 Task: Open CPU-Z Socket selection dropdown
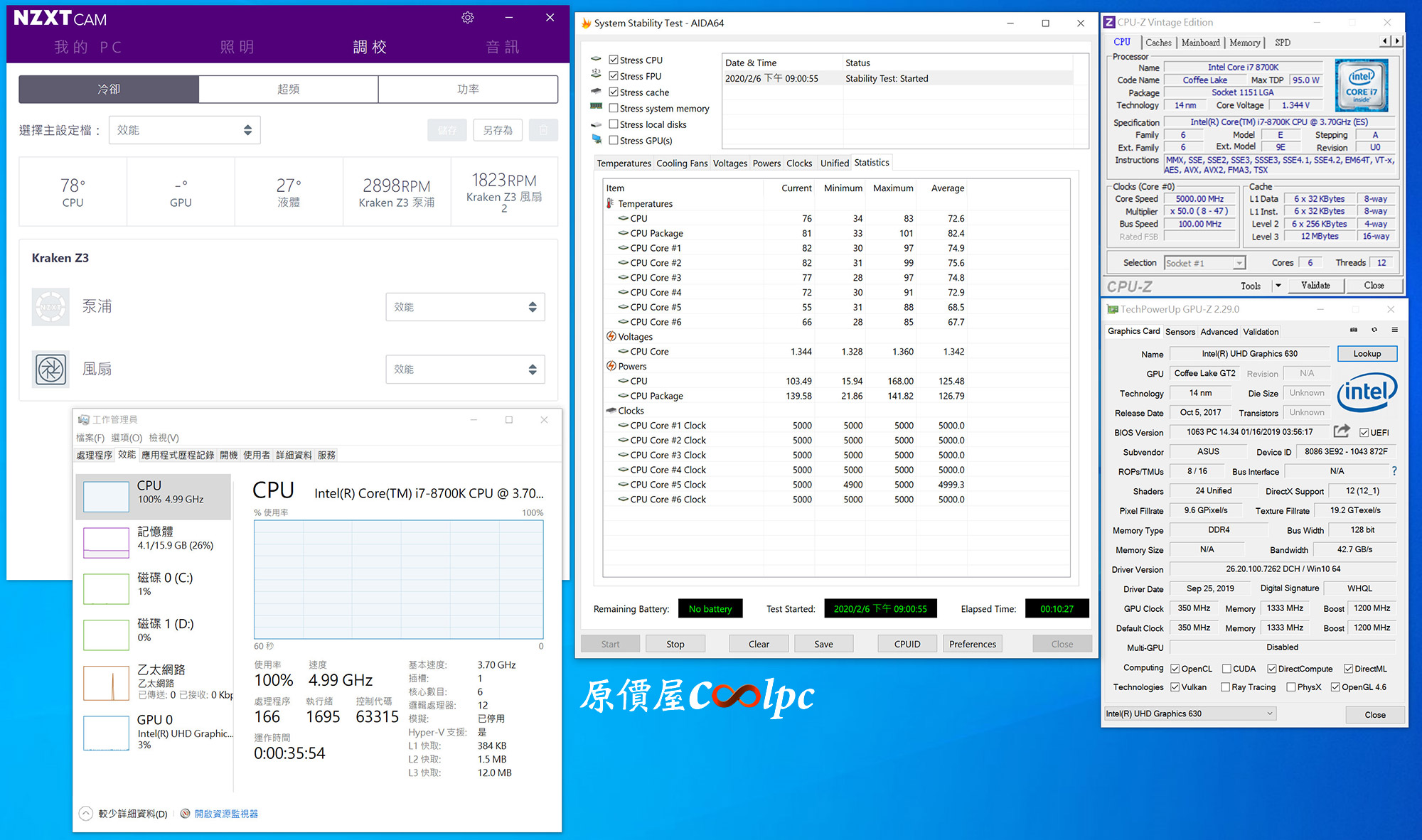tap(1204, 263)
